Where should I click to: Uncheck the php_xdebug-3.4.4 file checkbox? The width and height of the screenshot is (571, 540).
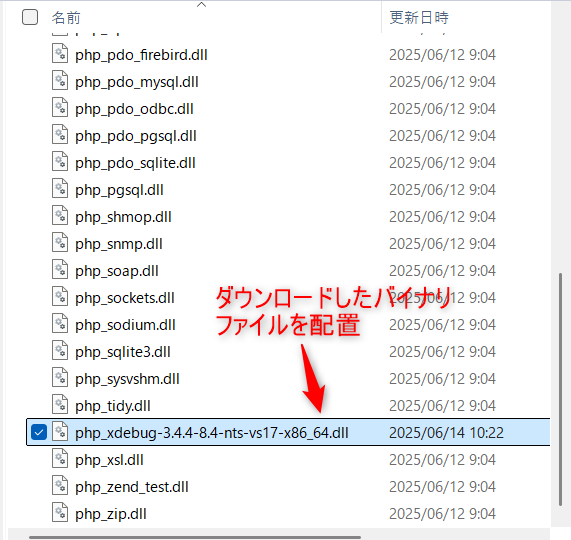[39, 432]
